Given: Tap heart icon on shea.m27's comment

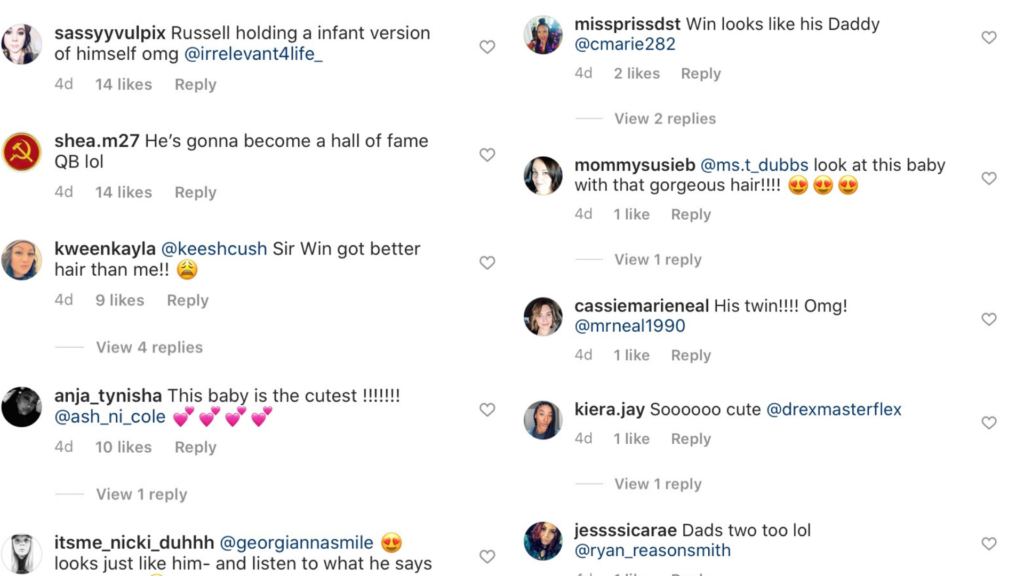Looking at the screenshot, I should coord(487,155).
